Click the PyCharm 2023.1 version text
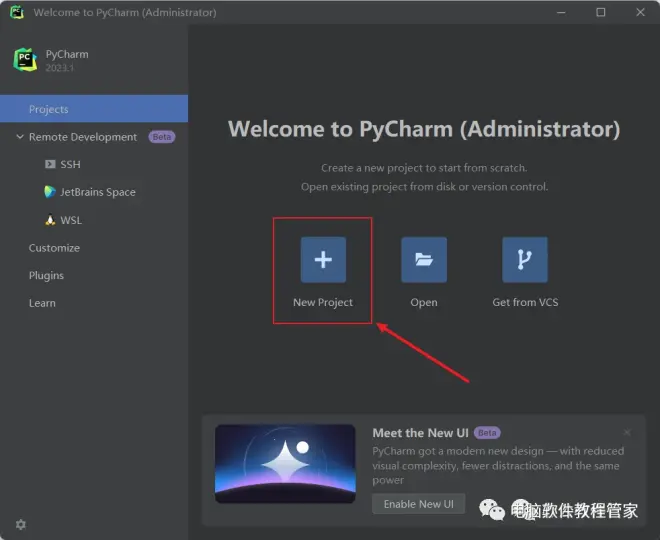The image size is (660, 540). click(59, 68)
